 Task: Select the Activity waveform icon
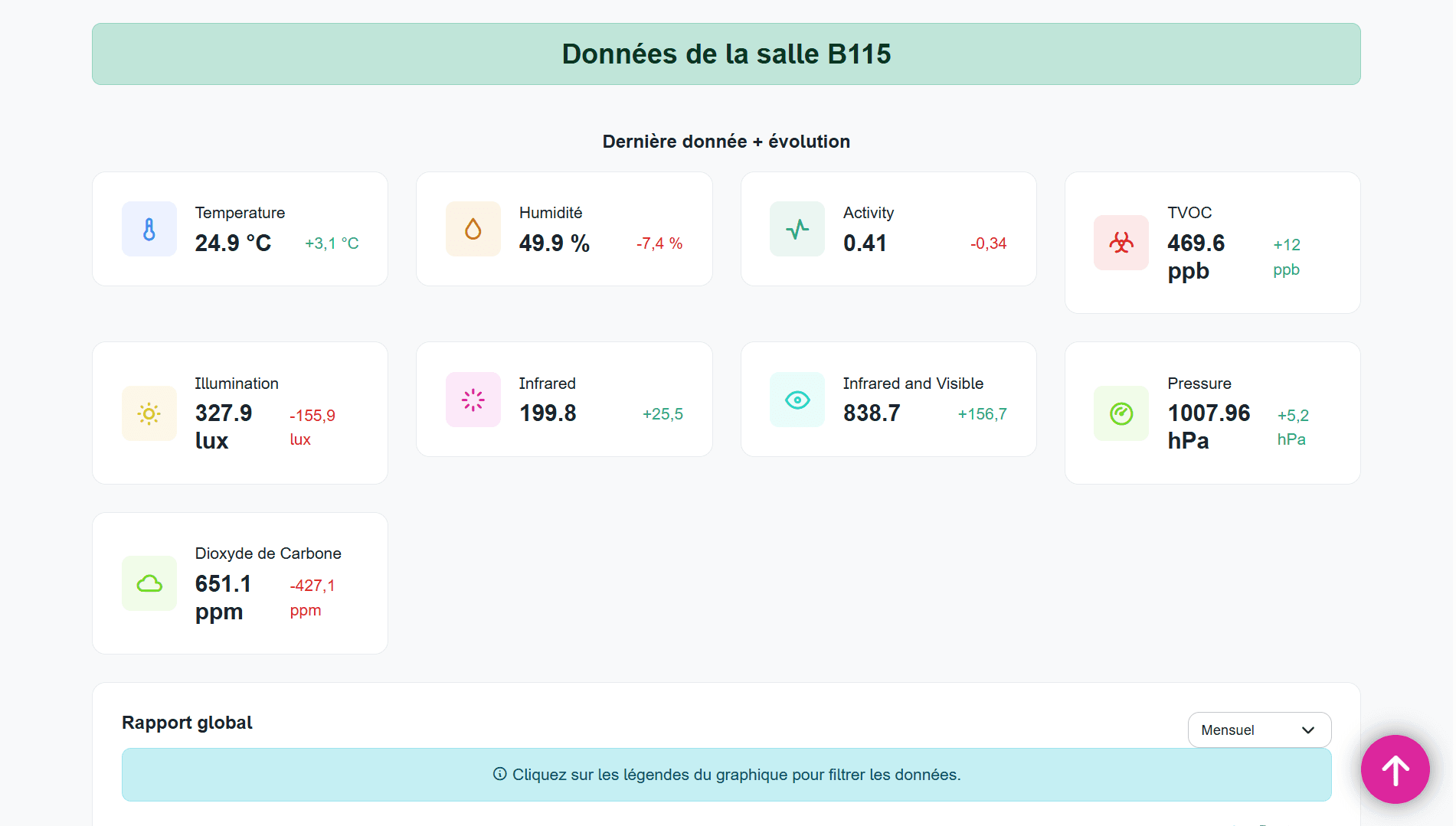coord(797,228)
